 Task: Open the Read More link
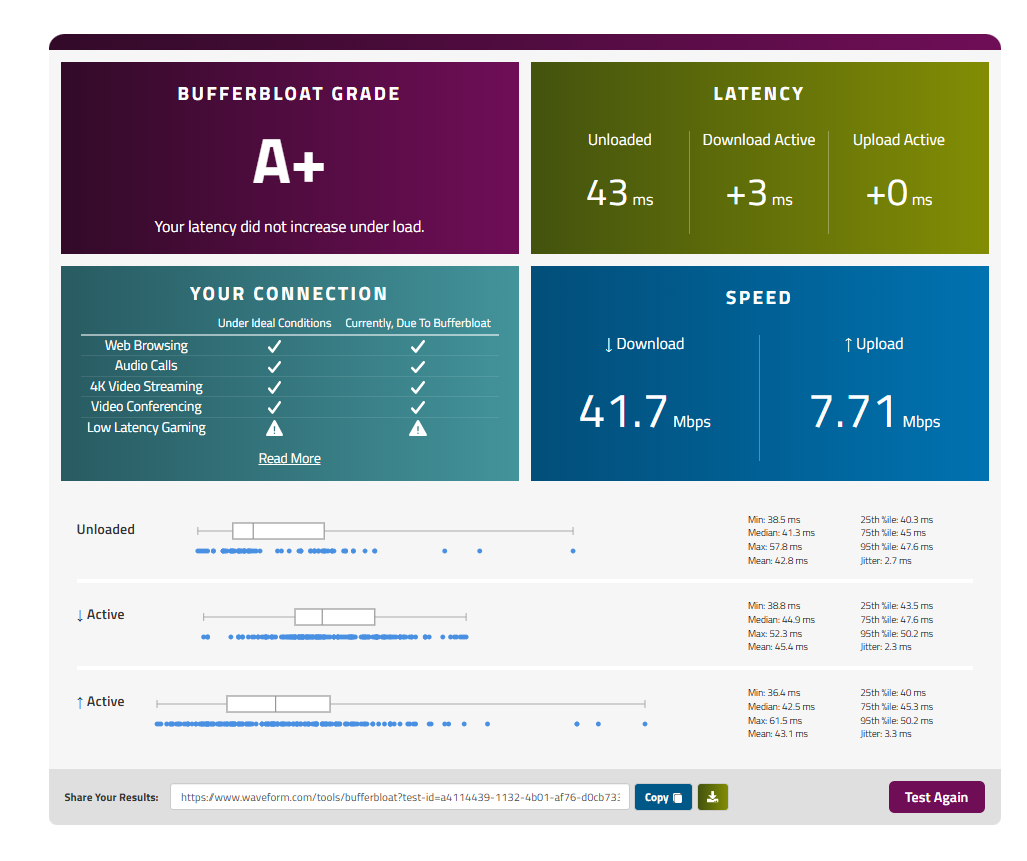coord(289,458)
